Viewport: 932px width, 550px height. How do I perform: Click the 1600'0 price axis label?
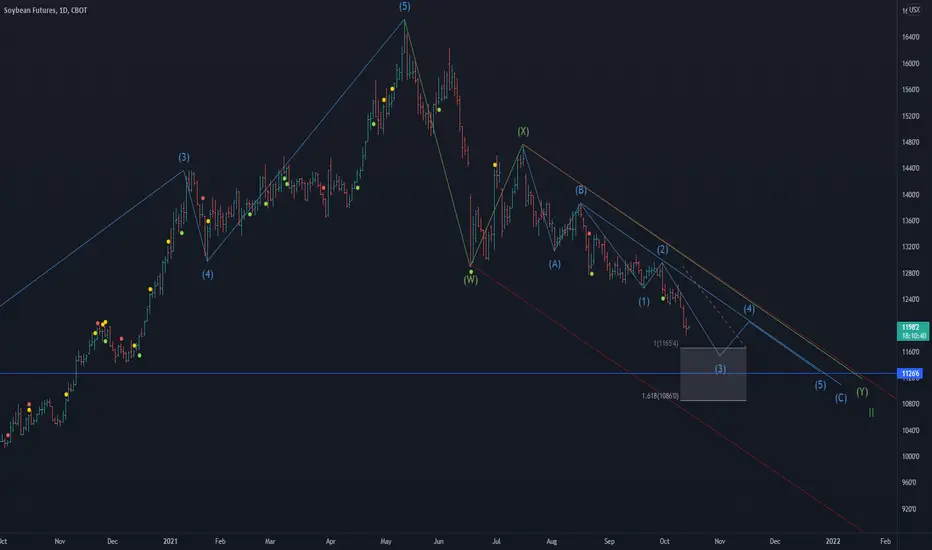click(x=911, y=64)
